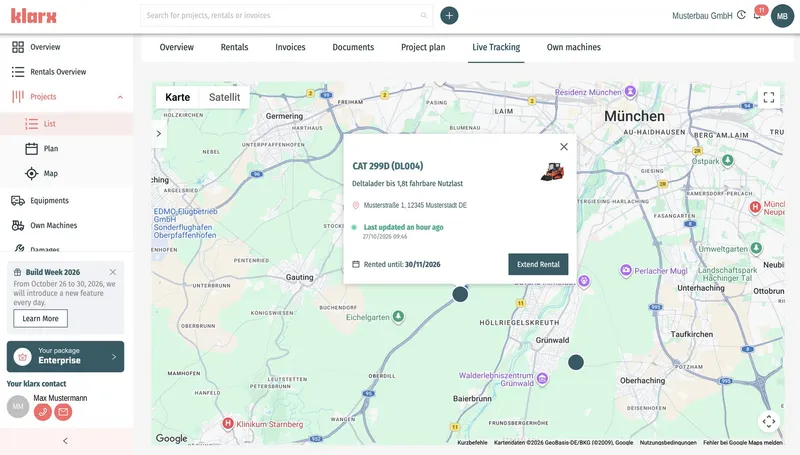Click the location pin icon beside Musterstraße address

click(x=356, y=206)
